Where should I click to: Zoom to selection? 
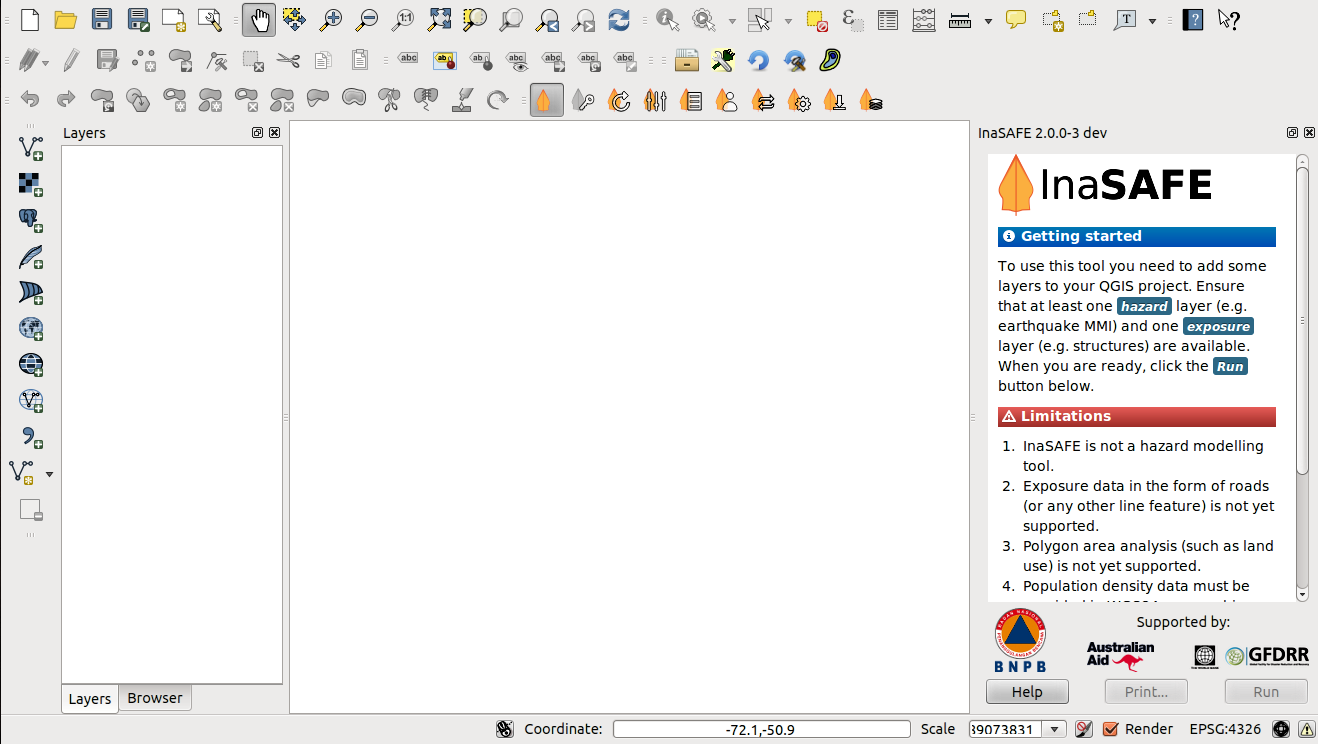point(475,19)
